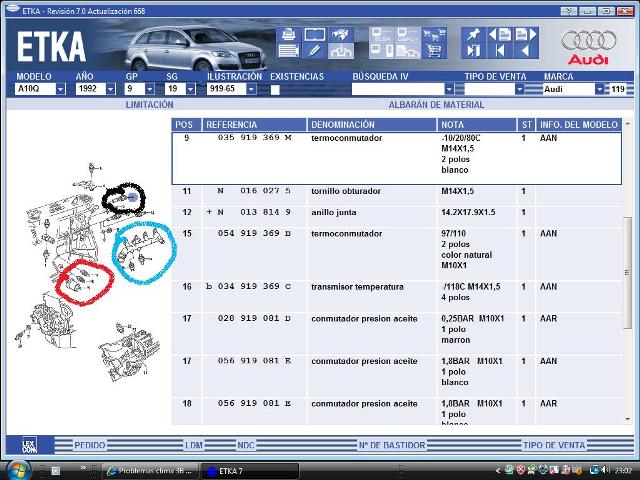The width and height of the screenshot is (640, 480).
Task: Click the INFO. DEL MODELO column header
Action: pyautogui.click(x=579, y=124)
